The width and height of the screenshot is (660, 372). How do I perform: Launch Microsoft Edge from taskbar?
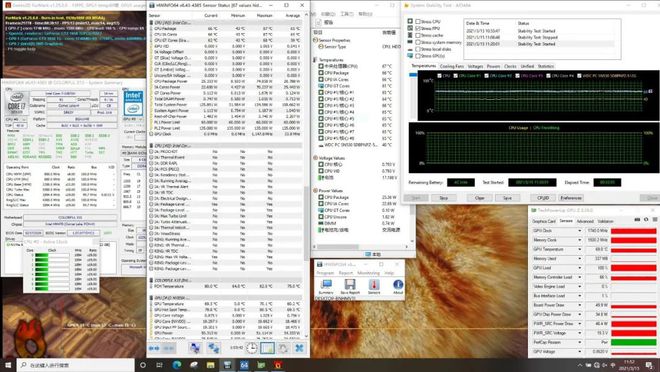(177, 365)
